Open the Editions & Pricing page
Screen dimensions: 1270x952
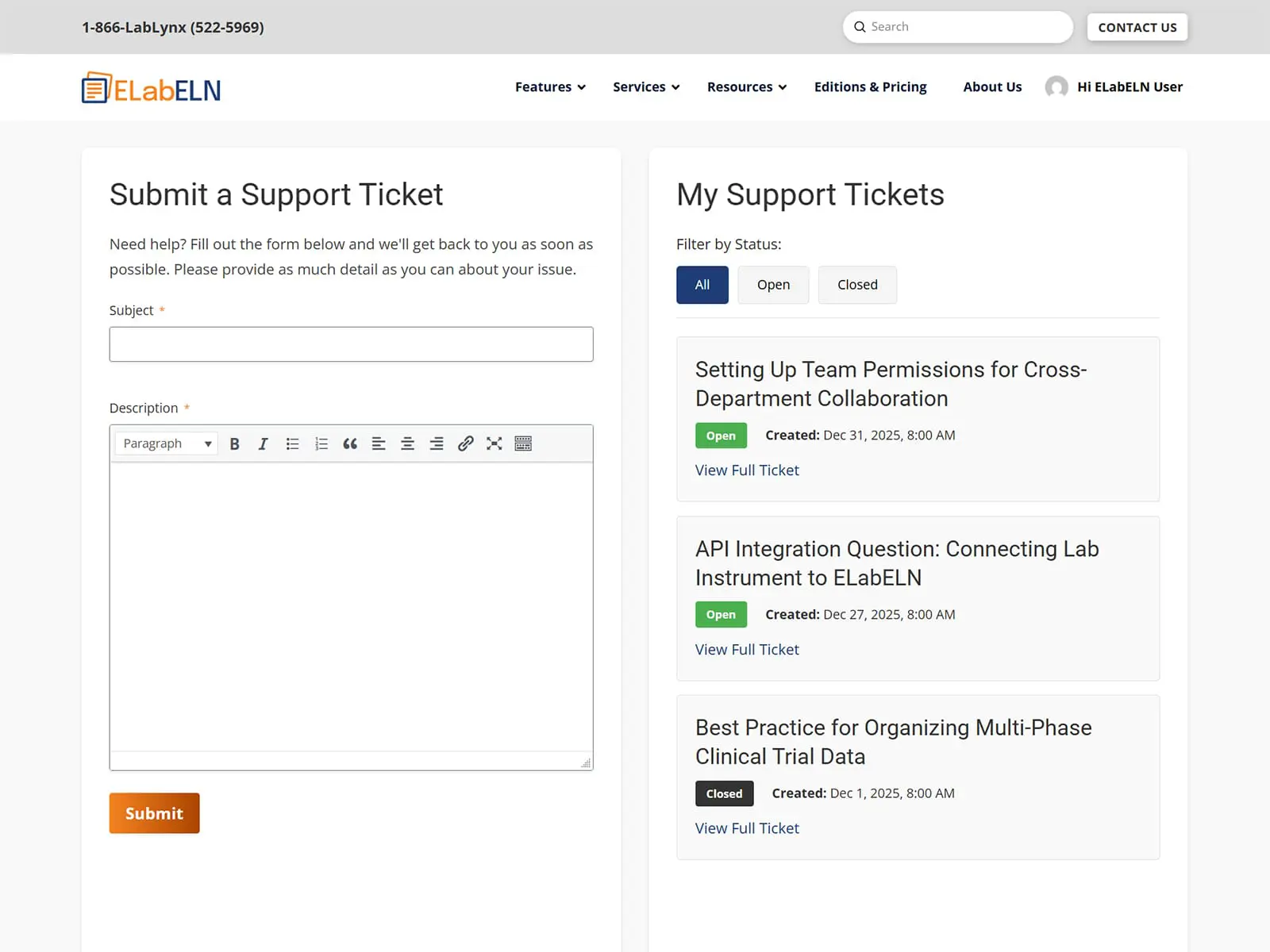point(869,86)
